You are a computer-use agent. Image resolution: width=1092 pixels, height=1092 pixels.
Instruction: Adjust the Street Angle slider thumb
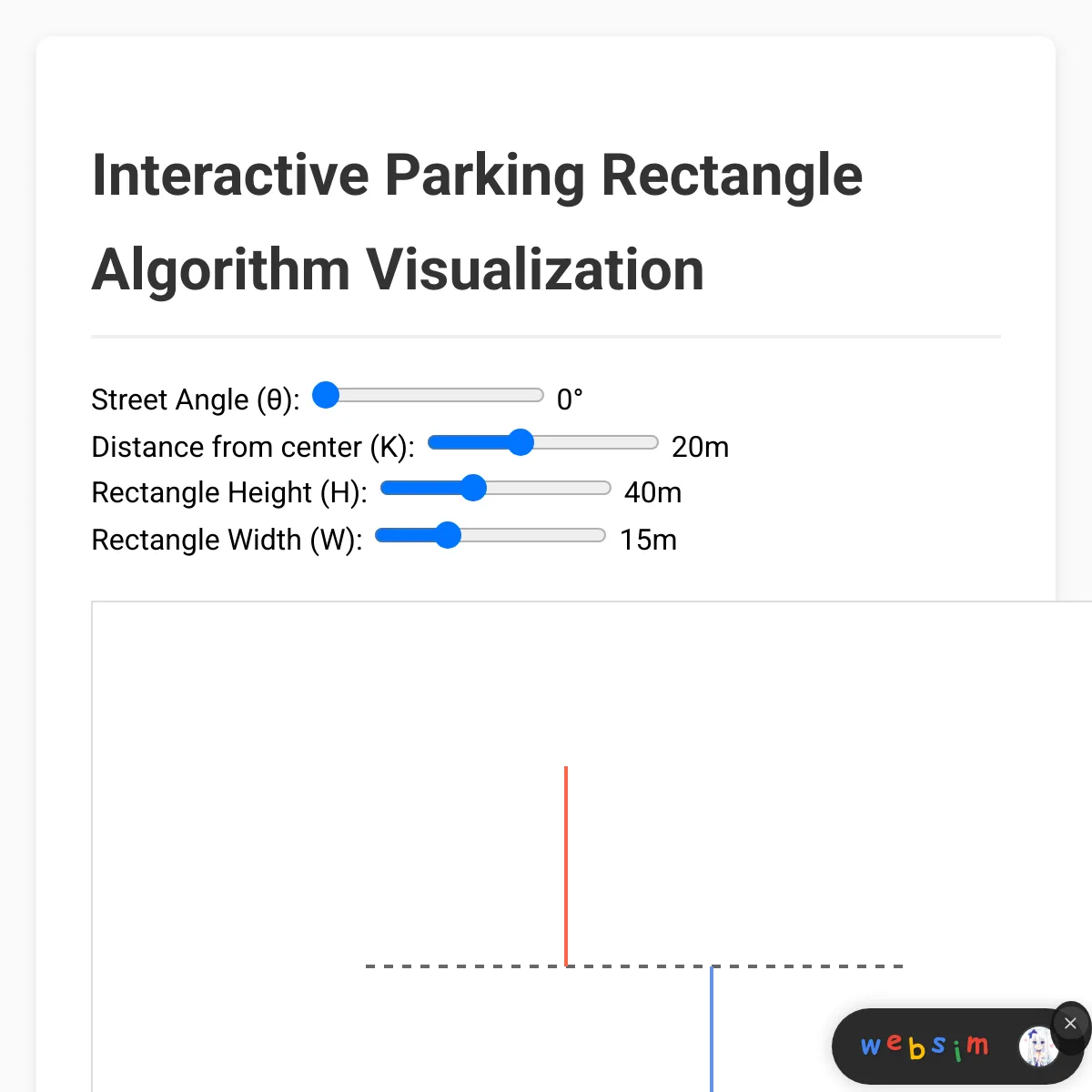pos(326,395)
